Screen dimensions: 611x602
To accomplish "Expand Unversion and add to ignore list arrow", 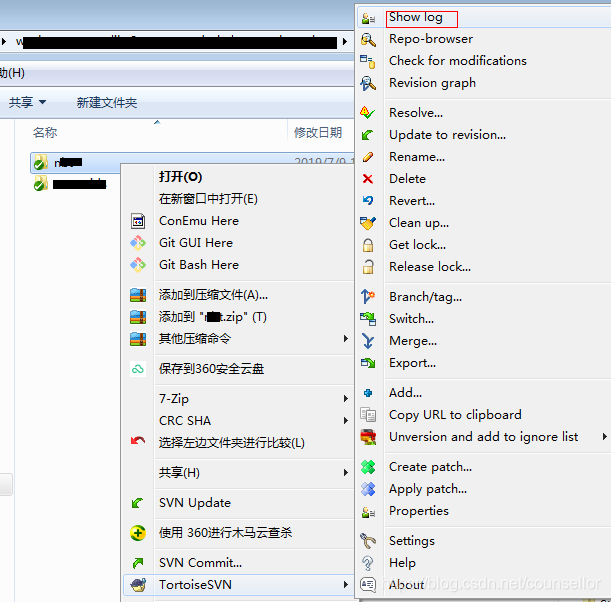I will (x=604, y=436).
